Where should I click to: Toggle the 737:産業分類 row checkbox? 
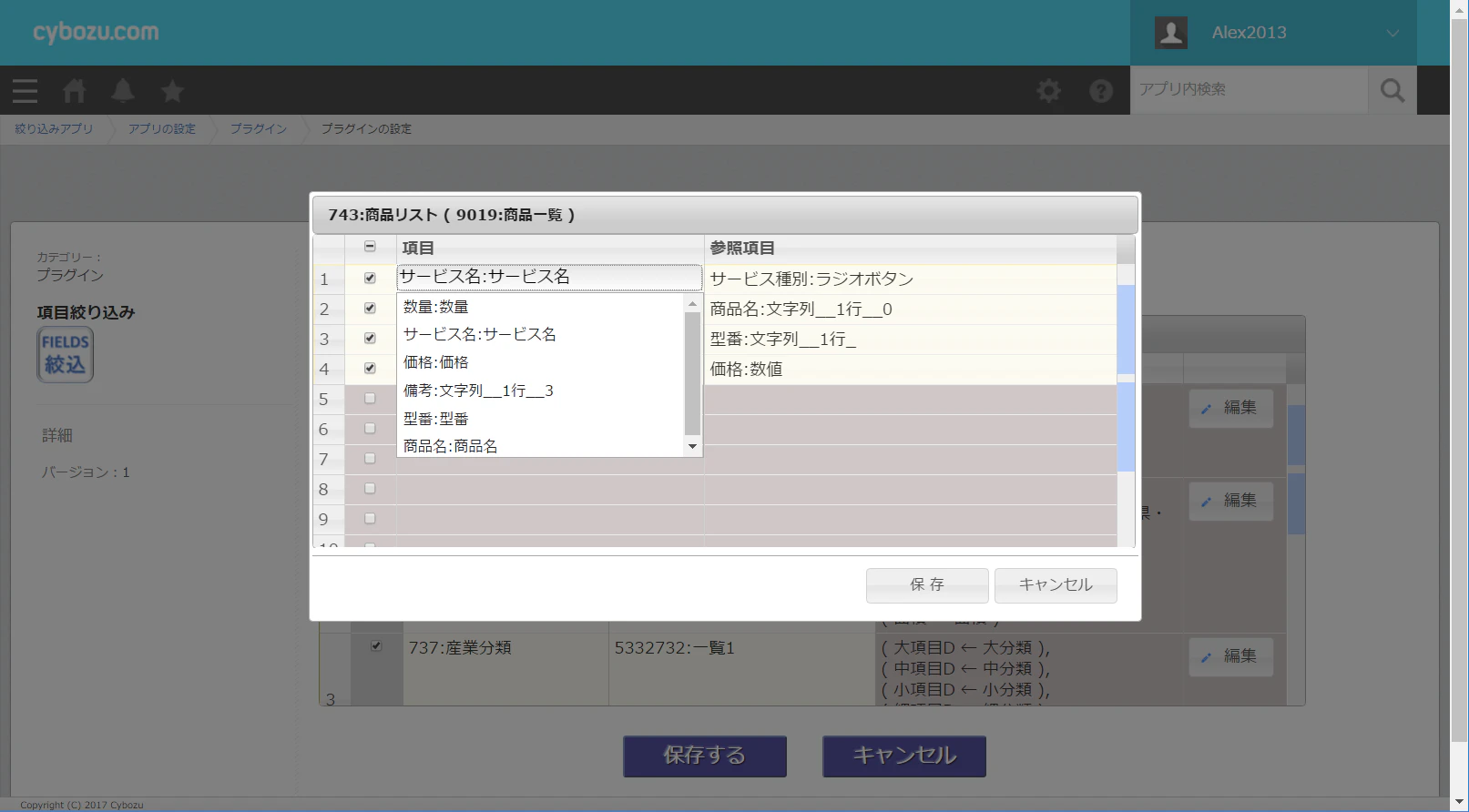coord(376,646)
